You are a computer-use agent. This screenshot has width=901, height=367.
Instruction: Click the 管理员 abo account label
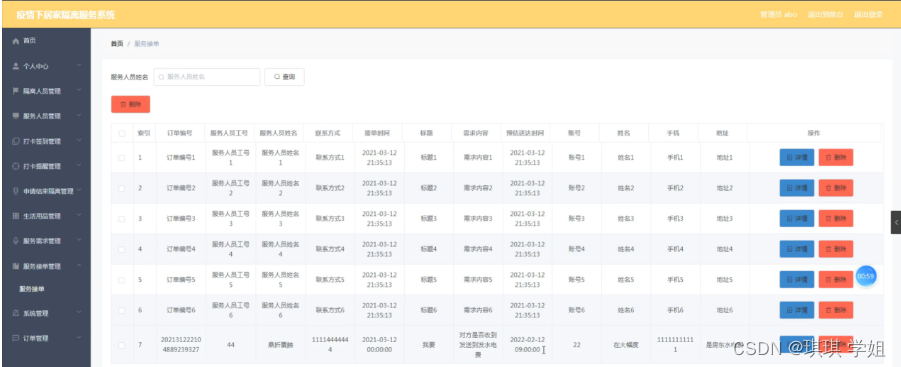click(778, 14)
